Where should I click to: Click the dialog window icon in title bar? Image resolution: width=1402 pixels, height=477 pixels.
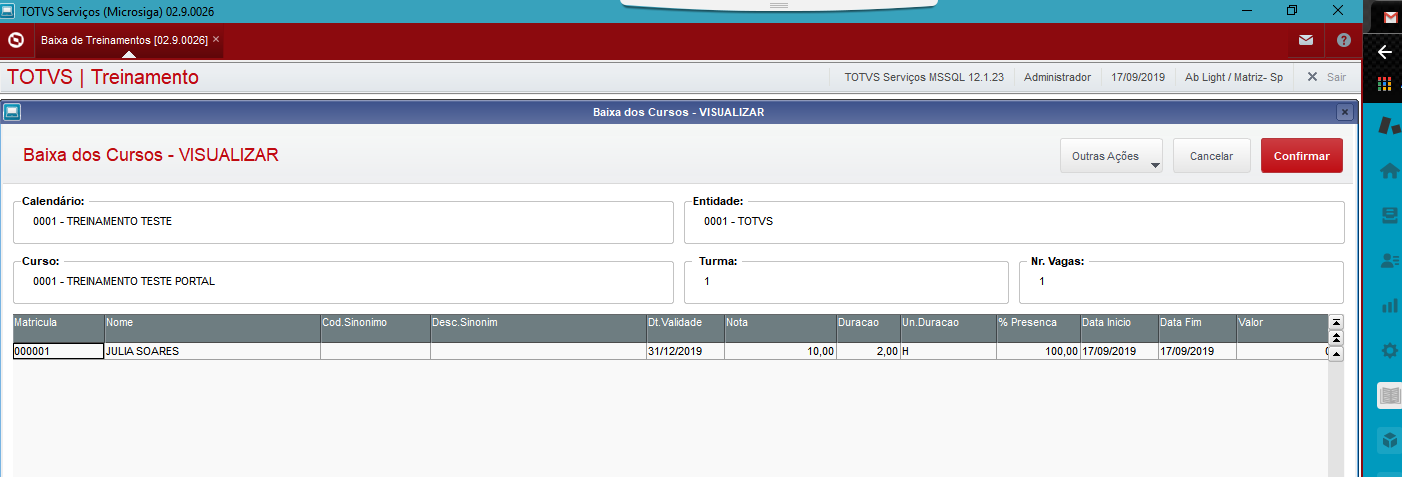pos(11,112)
